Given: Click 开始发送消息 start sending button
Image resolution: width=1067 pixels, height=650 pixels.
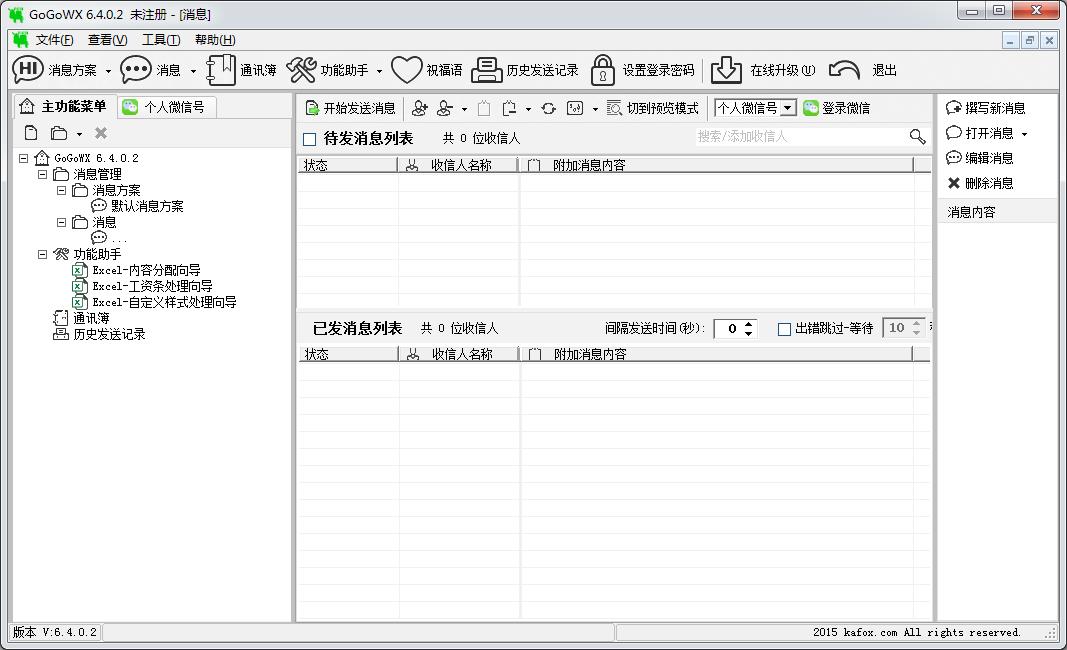Looking at the screenshot, I should 350,108.
